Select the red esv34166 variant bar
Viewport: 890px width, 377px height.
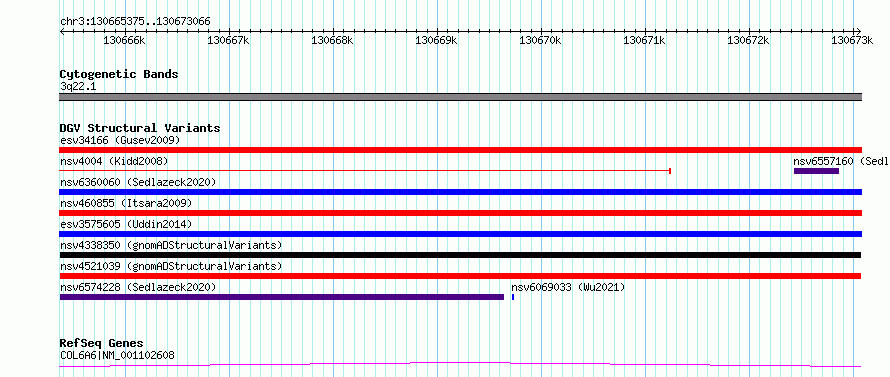point(460,150)
